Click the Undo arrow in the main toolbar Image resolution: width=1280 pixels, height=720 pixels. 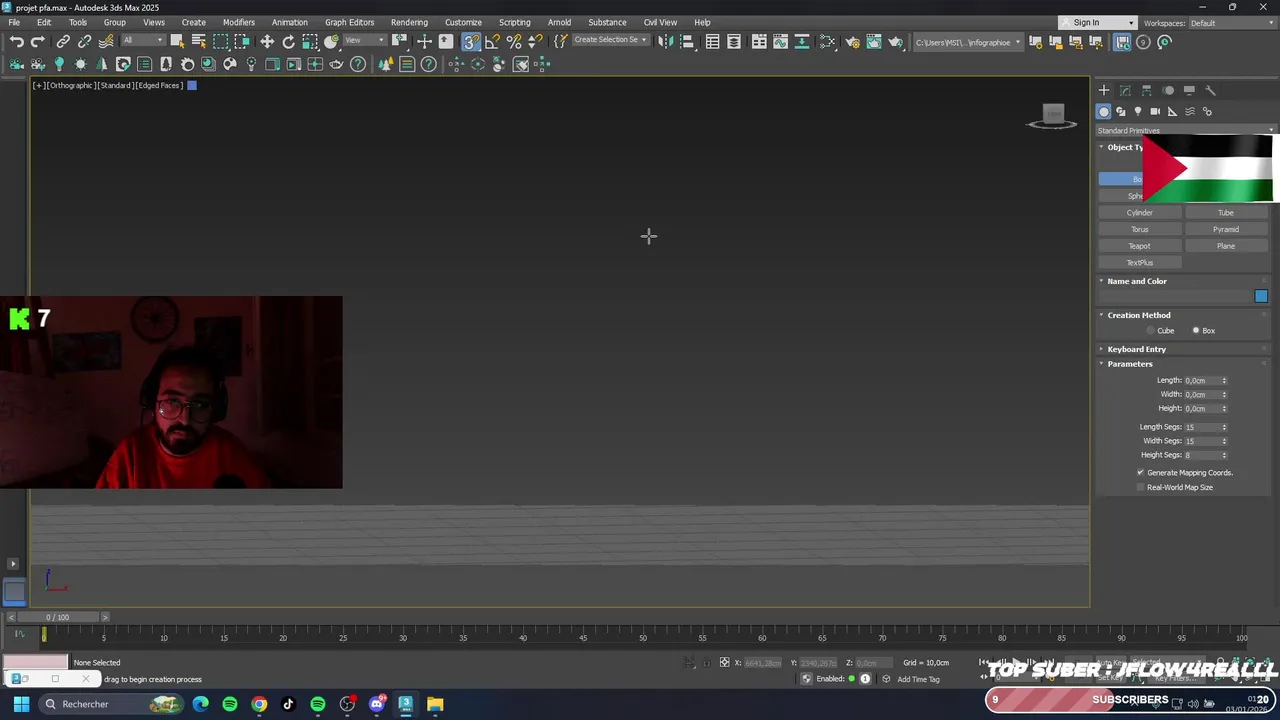[17, 42]
